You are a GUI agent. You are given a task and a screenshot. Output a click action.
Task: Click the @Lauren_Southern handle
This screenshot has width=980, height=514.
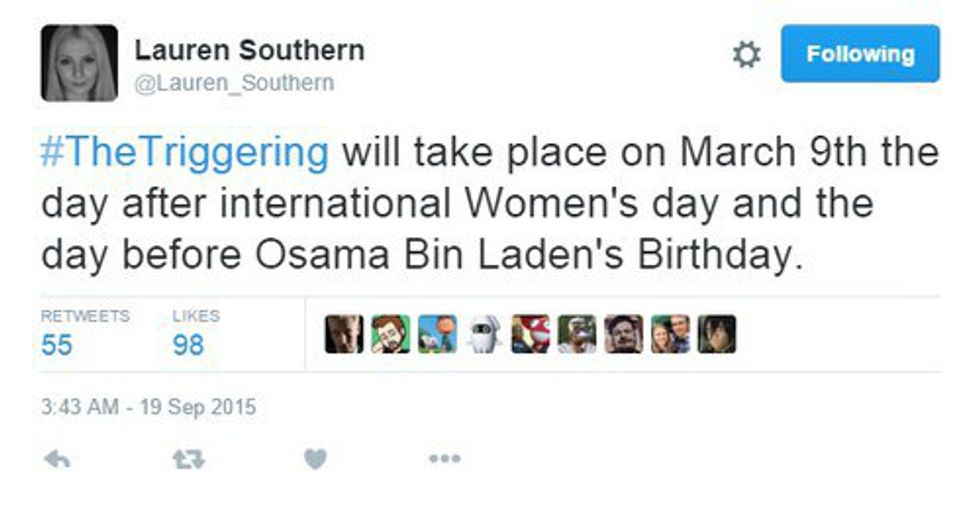click(x=233, y=83)
